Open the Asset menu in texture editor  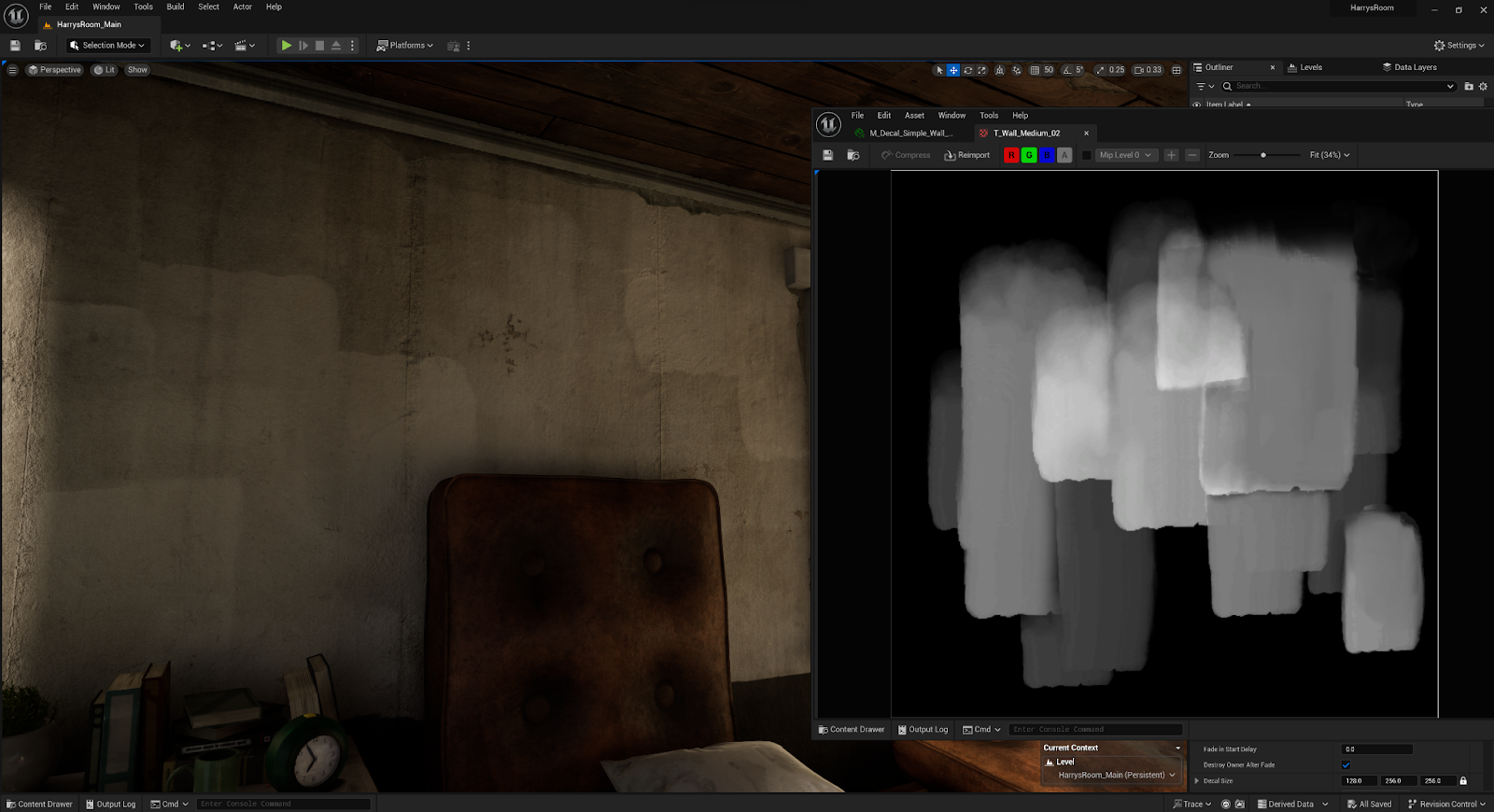[x=914, y=116]
